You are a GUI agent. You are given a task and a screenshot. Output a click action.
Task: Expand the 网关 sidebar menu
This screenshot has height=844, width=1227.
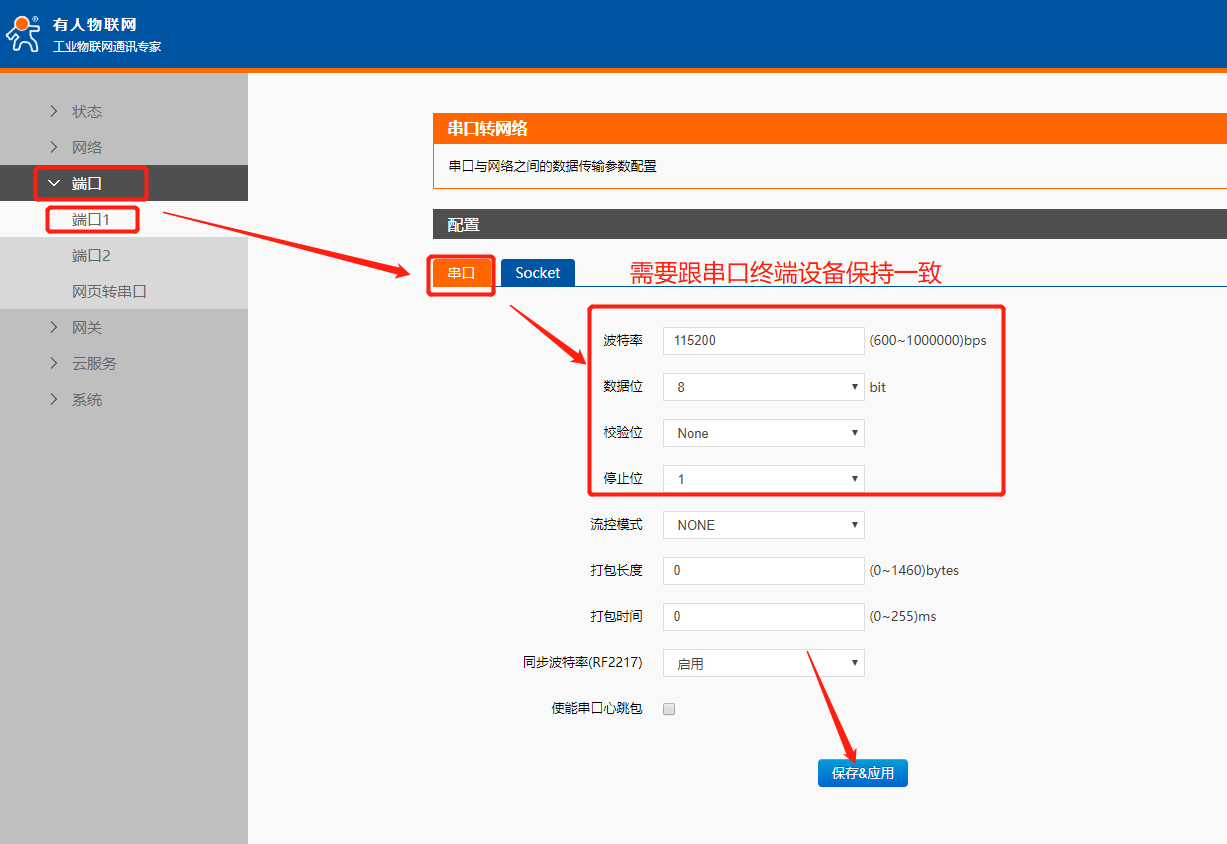click(x=86, y=327)
